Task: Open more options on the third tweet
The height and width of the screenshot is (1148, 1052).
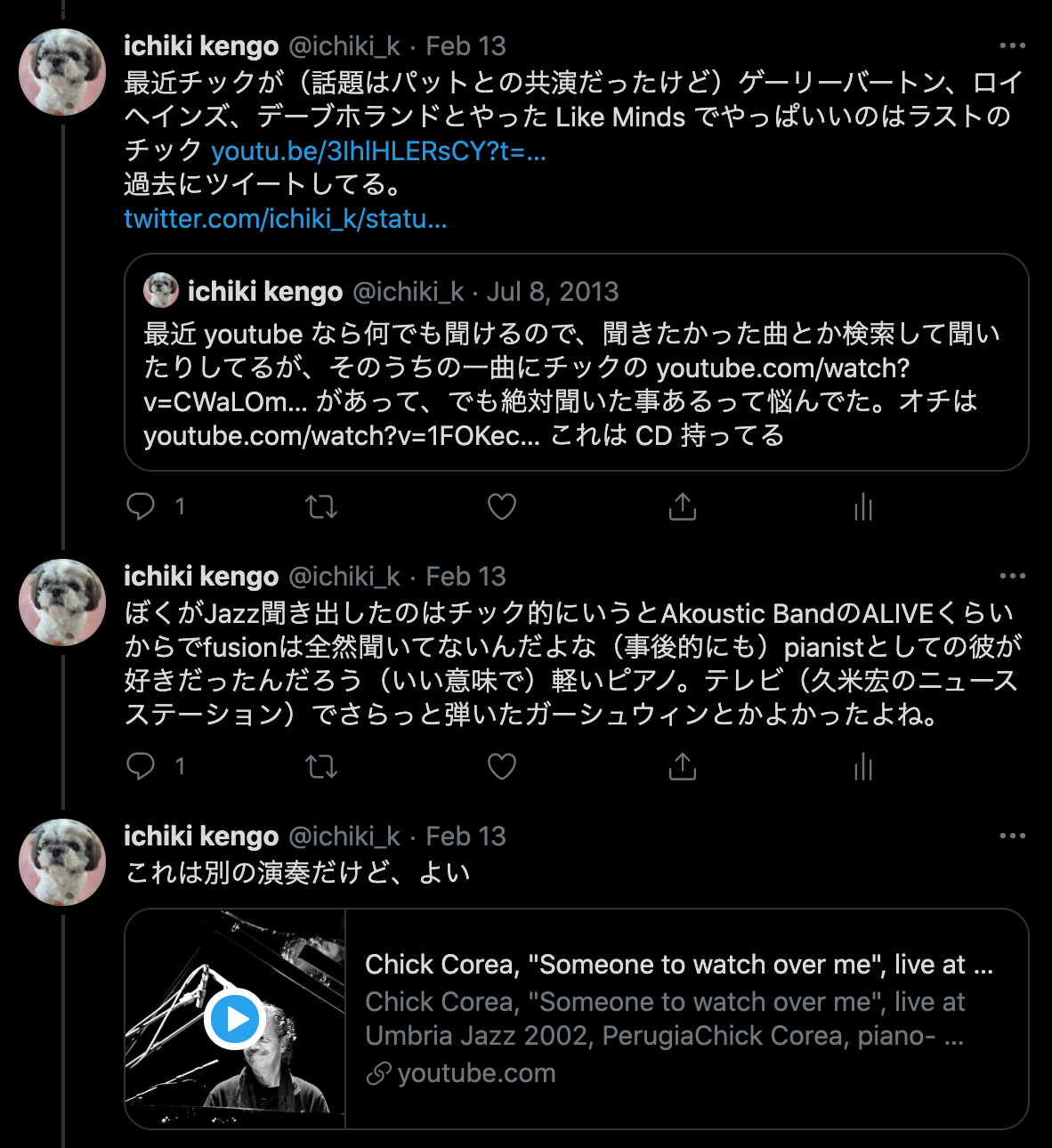Action: tap(1013, 836)
